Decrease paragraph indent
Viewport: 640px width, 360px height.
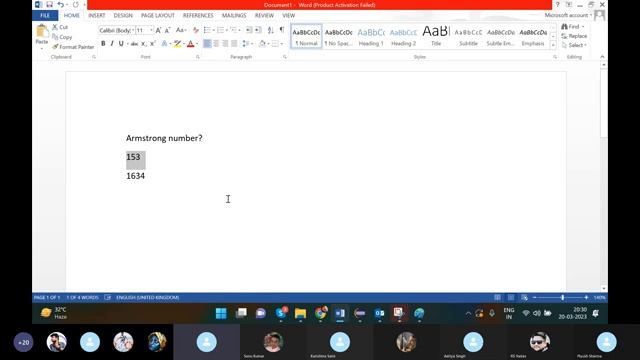(x=249, y=30)
